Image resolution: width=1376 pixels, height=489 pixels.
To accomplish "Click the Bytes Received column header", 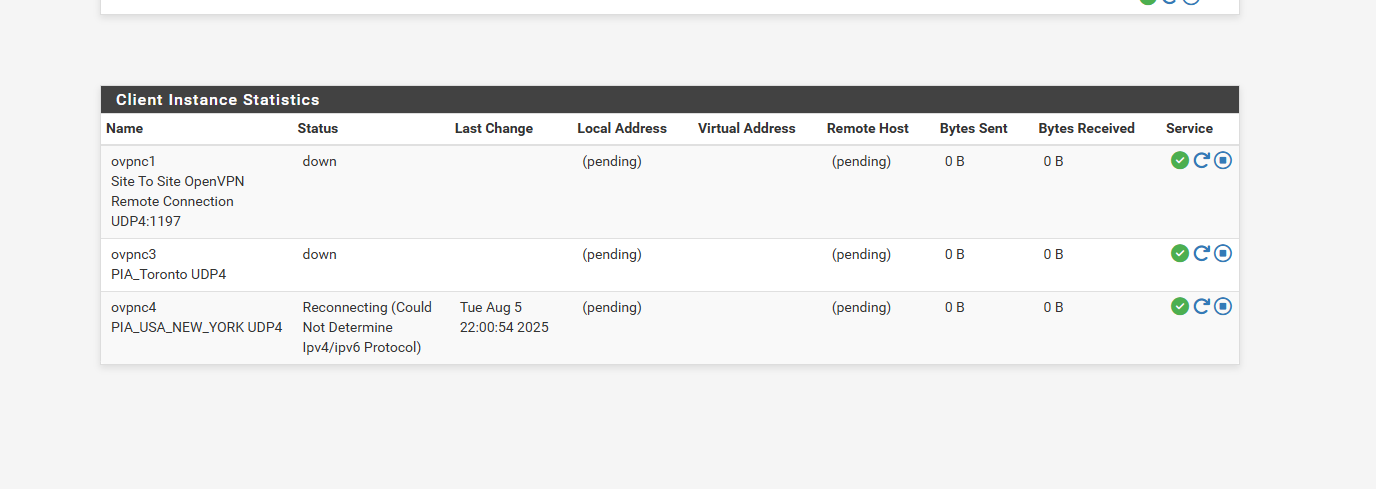I will [x=1087, y=128].
